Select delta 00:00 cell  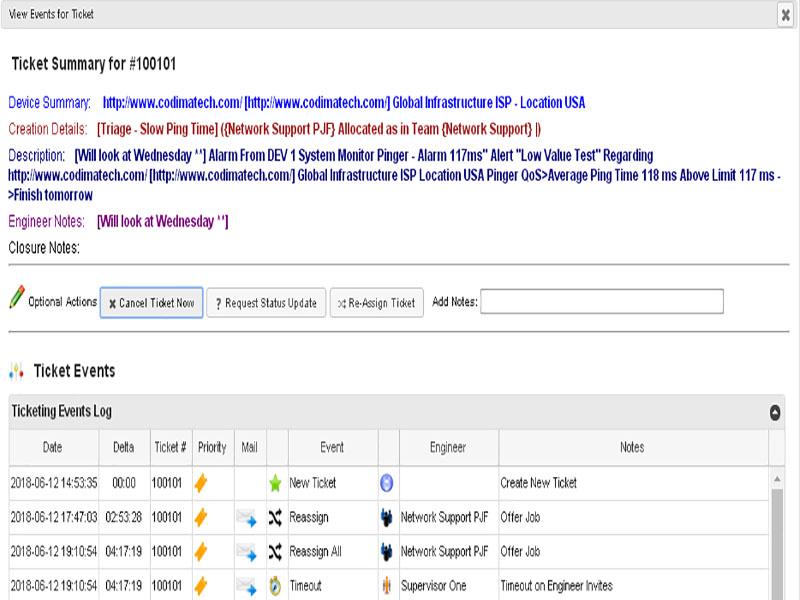pos(123,483)
